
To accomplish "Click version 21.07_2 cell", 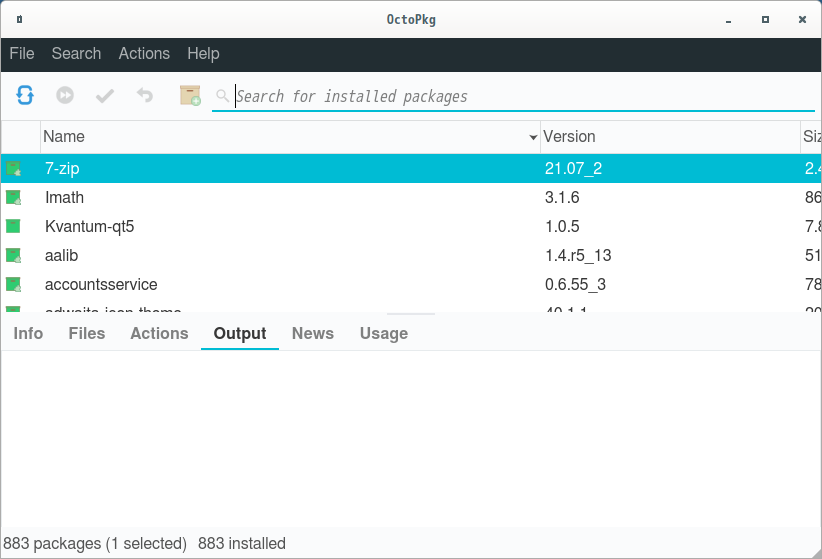I will (574, 168).
